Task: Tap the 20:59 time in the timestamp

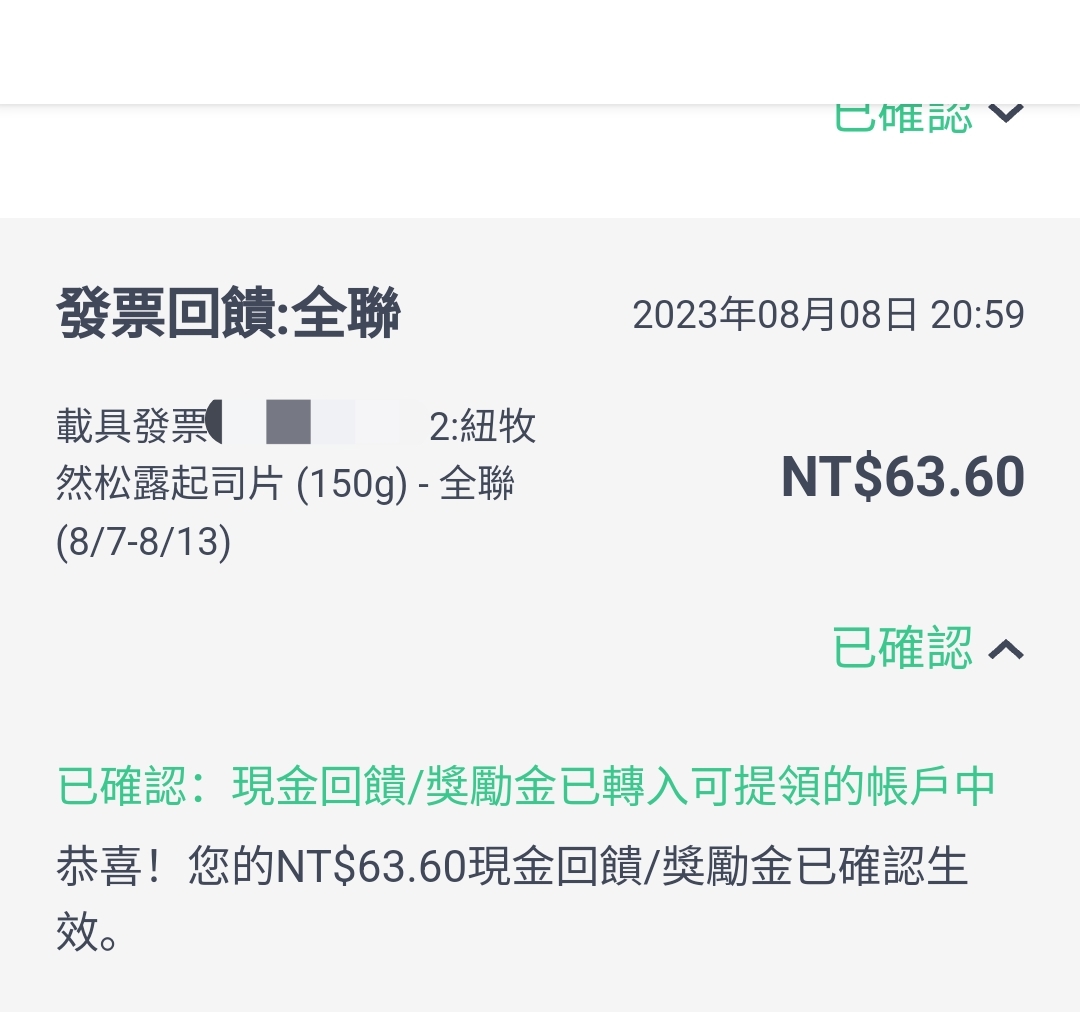Action: coord(977,315)
